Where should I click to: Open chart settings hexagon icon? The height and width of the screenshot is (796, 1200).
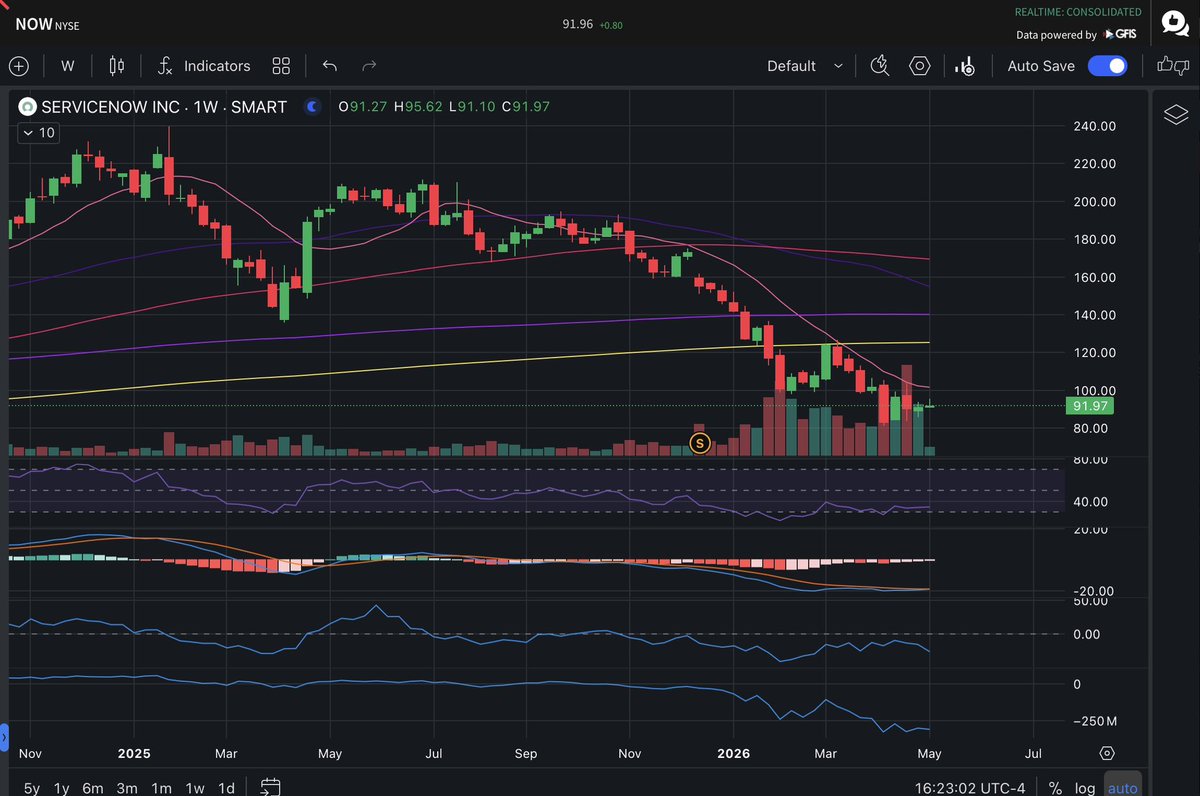click(x=920, y=66)
